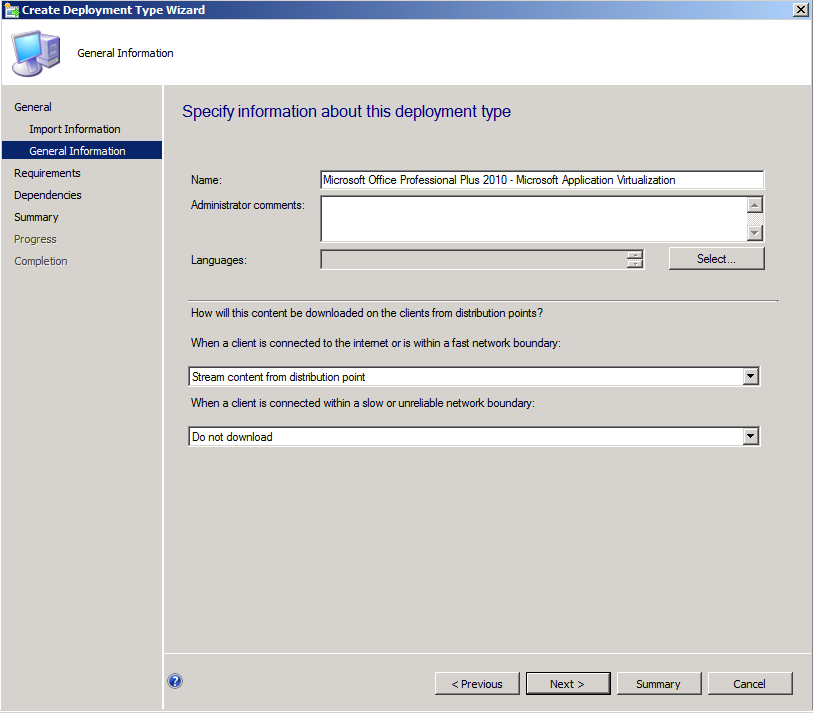Viewport: 813px width, 713px height.
Task: Select the Summary step in the left pane
Action: tap(36, 216)
